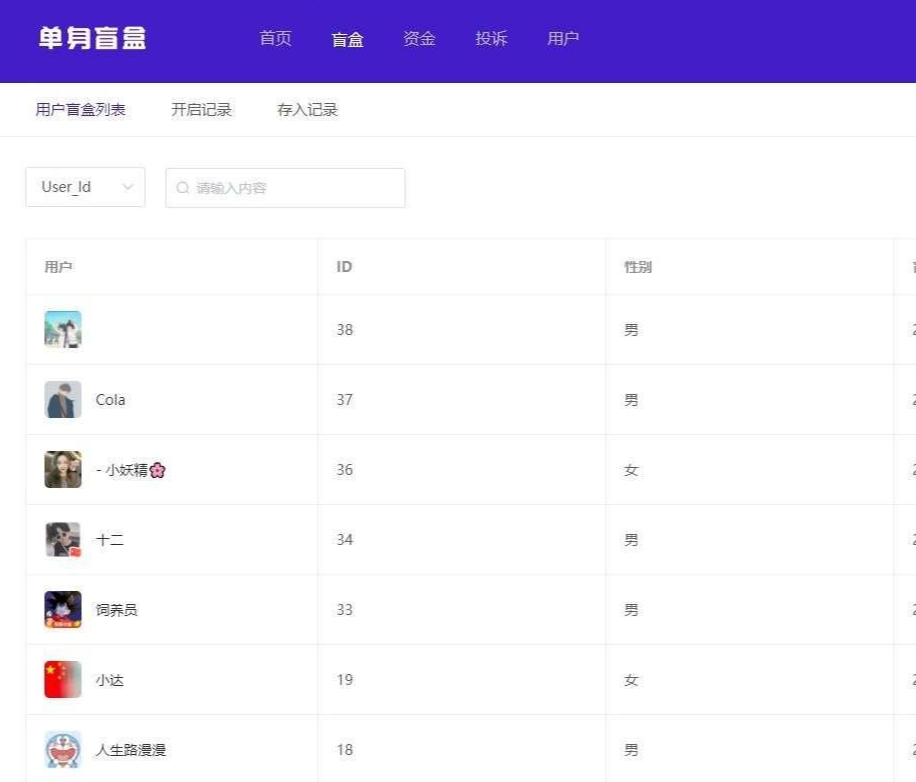Image resolution: width=916 pixels, height=782 pixels.
Task: Click ID cell 33
Action: tap(345, 610)
